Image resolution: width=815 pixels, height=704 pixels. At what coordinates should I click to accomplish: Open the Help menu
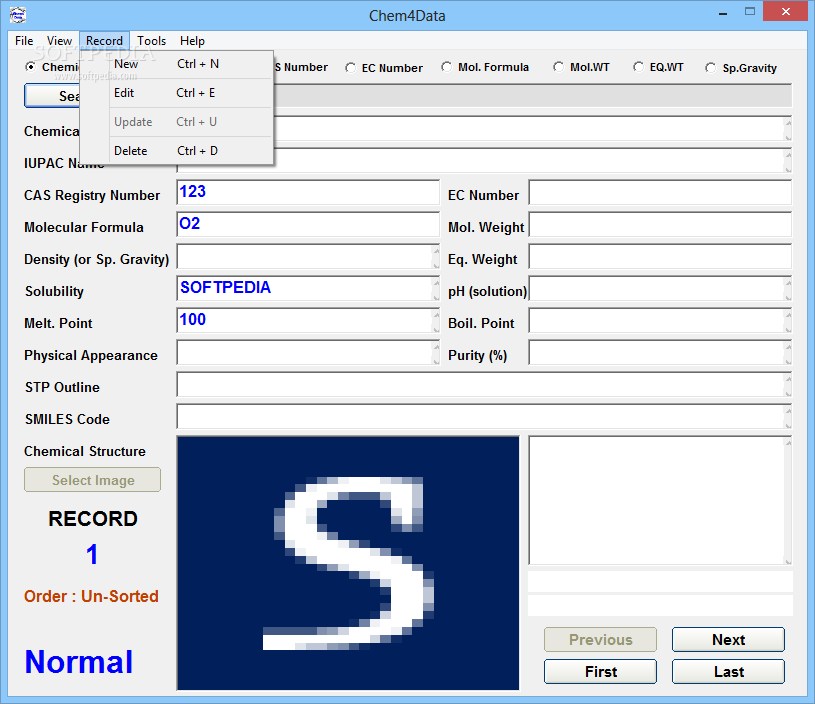coord(192,41)
